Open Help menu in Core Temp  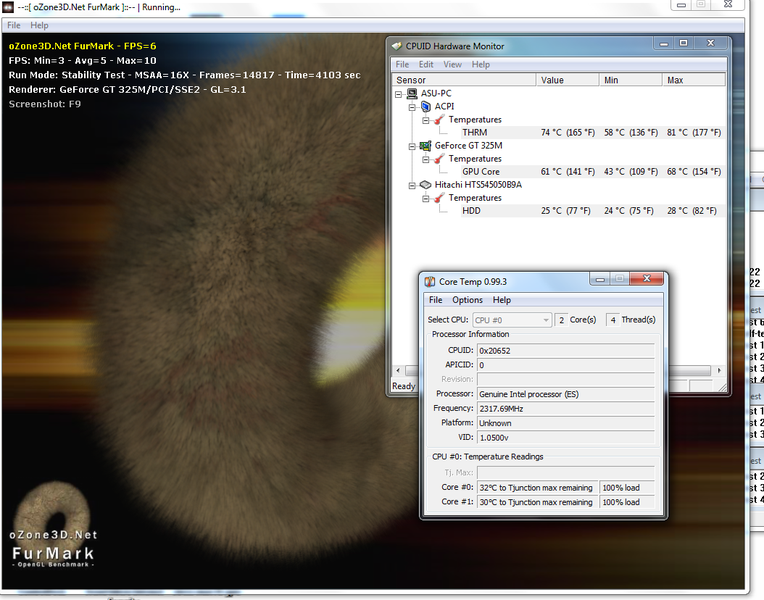[x=501, y=300]
